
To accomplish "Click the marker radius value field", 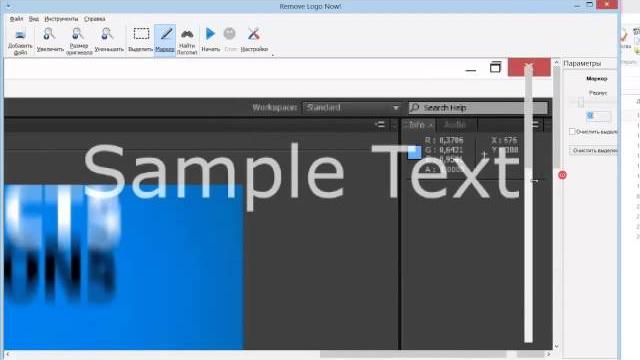I will click(x=598, y=116).
